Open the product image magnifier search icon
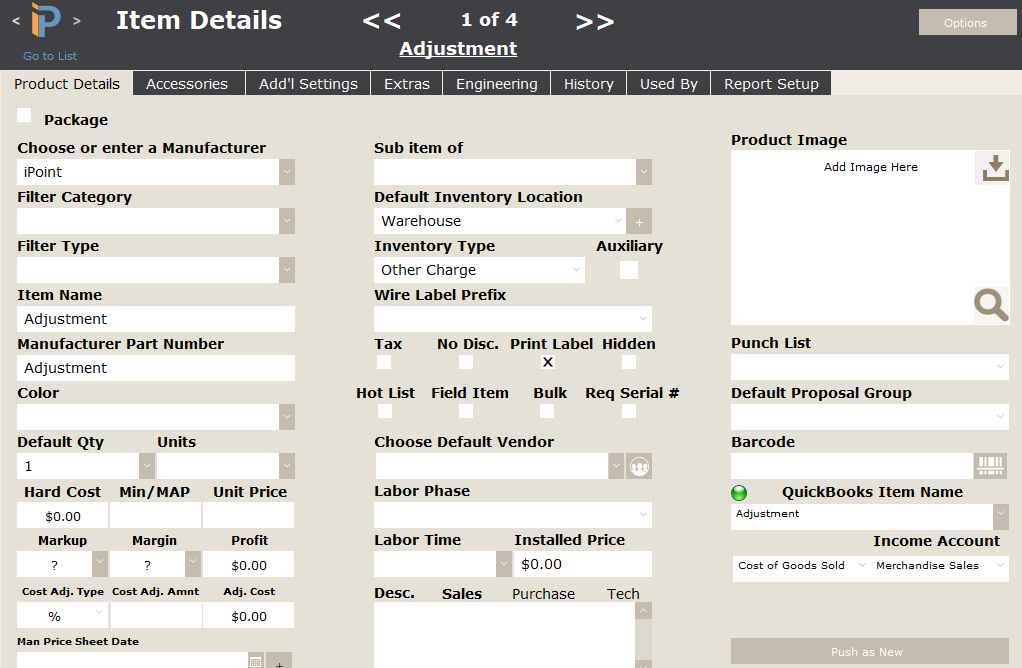 point(989,305)
